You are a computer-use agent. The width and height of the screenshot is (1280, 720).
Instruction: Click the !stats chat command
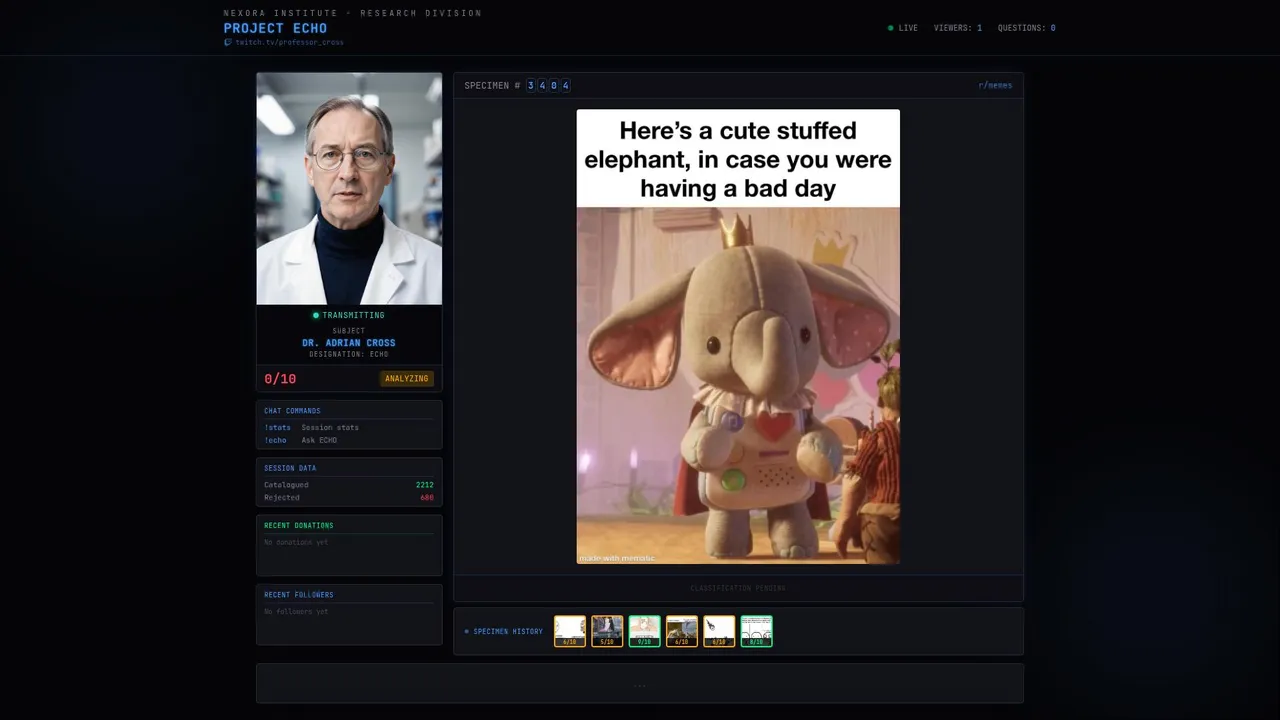(277, 428)
